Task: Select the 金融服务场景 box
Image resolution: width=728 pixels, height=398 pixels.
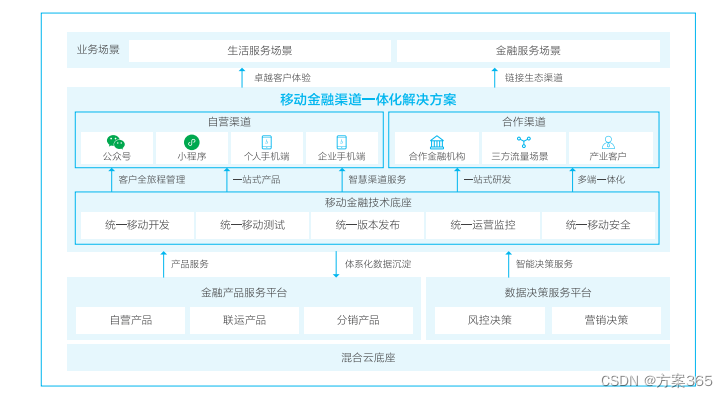Action: [x=528, y=51]
